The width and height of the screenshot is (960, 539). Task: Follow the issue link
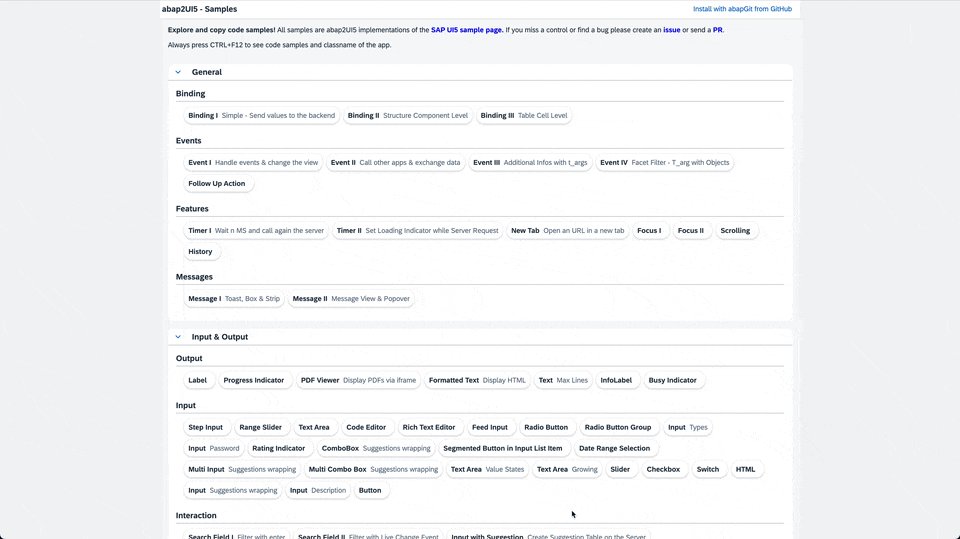tap(672, 30)
